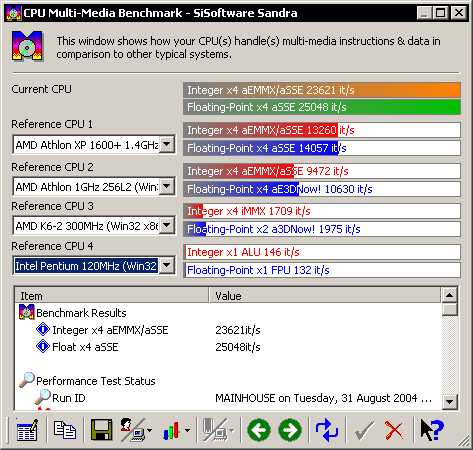Viewport: 473px width, 450px height.
Task: Click the Reference CPU 1 label
Action: tap(52, 124)
